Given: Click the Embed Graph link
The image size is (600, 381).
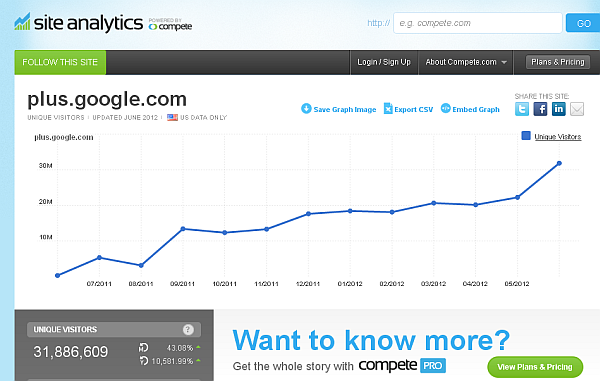Looking at the screenshot, I should 476,109.
